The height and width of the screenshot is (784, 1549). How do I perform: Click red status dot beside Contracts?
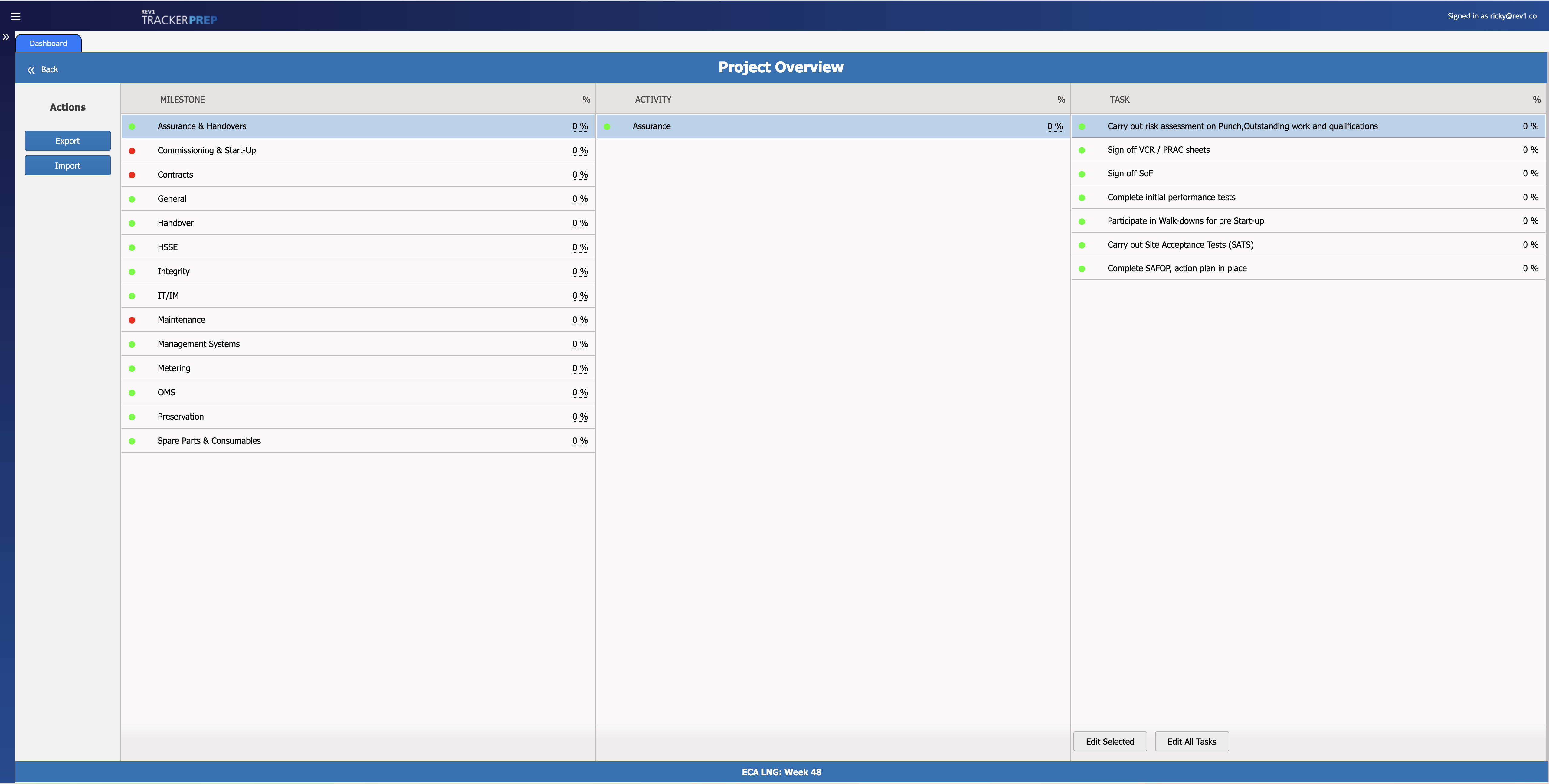[x=132, y=175]
